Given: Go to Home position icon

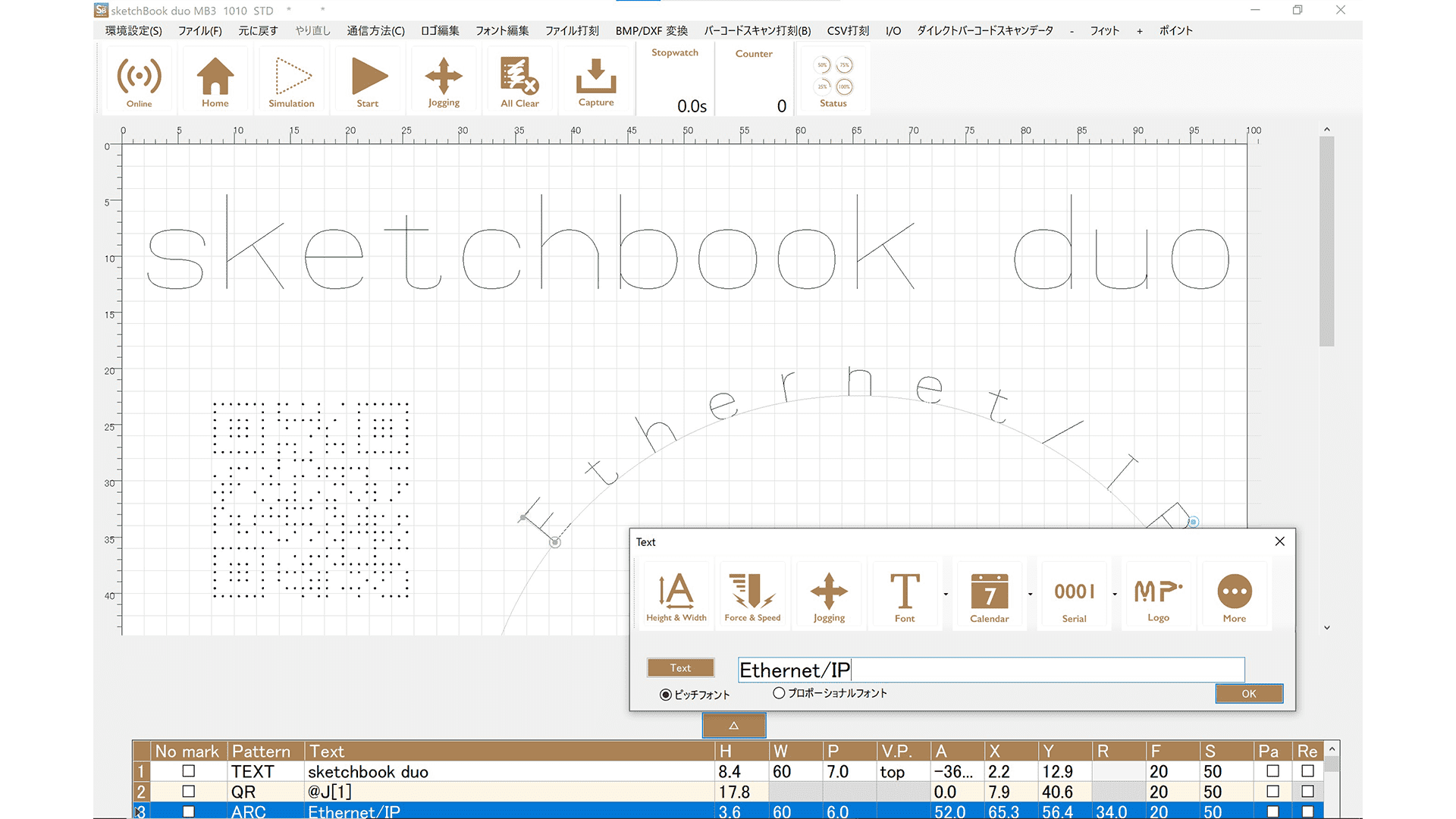Looking at the screenshot, I should tap(215, 80).
